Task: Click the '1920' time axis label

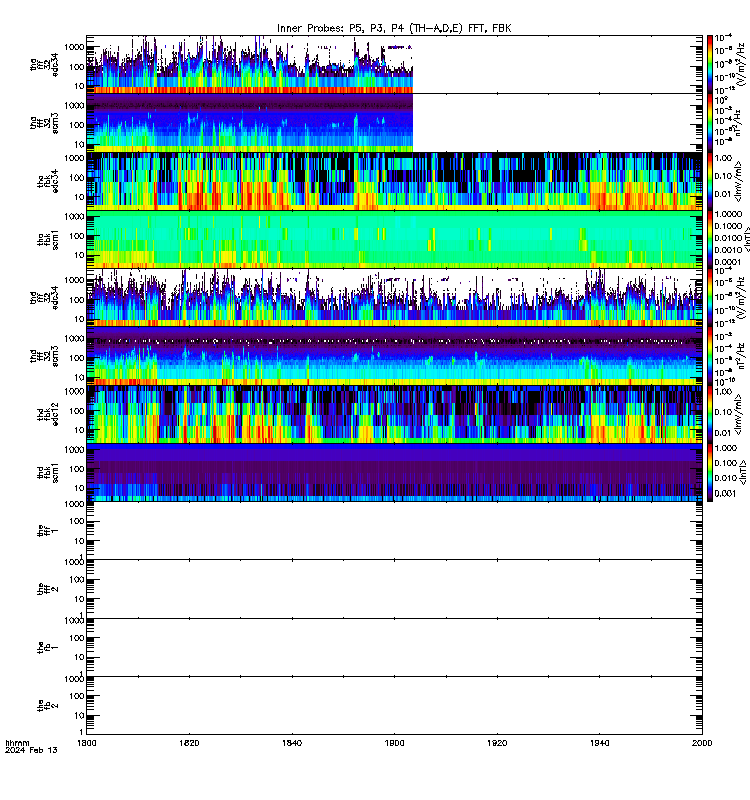Action: pos(497,743)
